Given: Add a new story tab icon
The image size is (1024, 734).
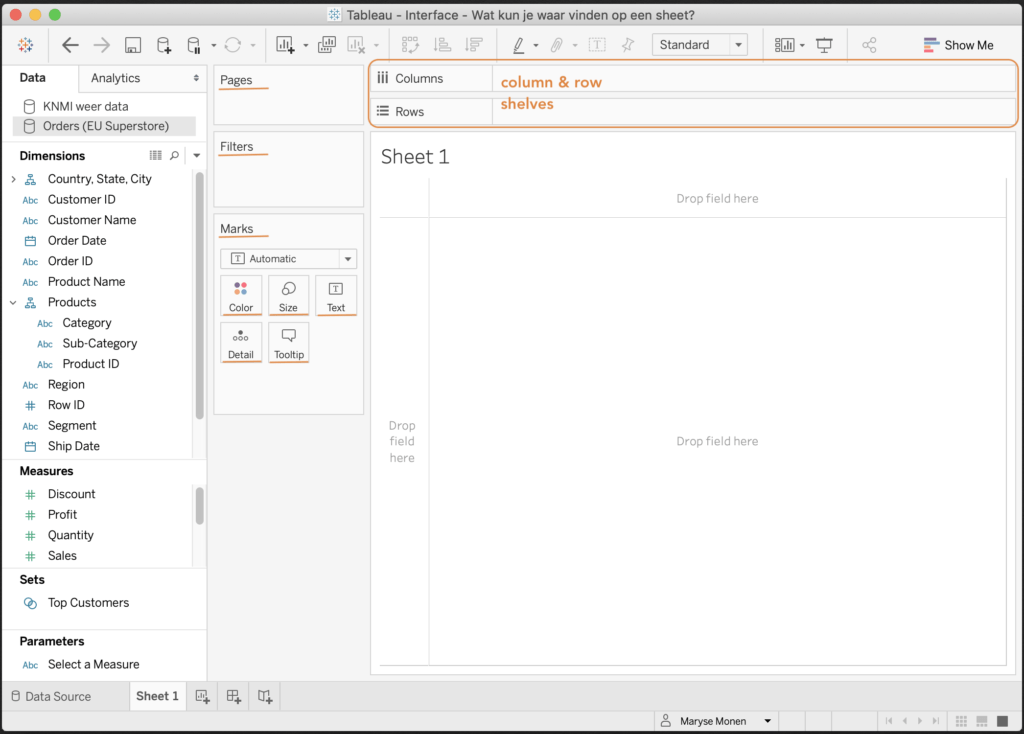Looking at the screenshot, I should [x=265, y=696].
